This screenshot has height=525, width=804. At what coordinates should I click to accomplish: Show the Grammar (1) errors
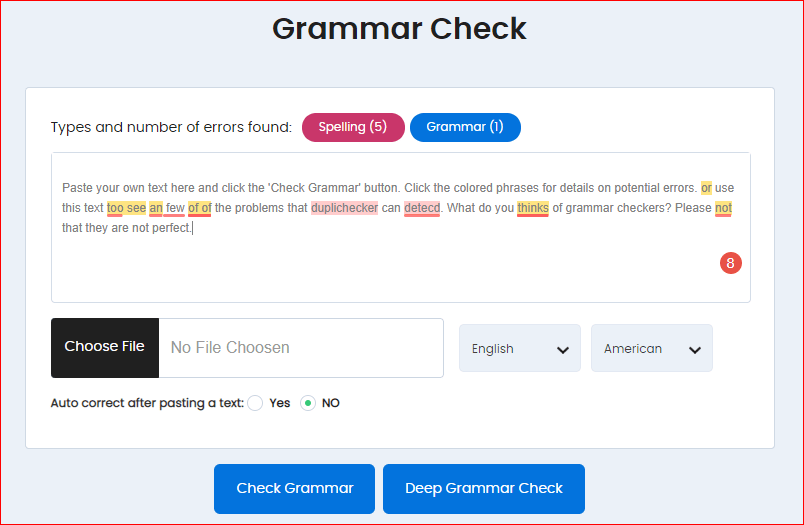pyautogui.click(x=465, y=127)
